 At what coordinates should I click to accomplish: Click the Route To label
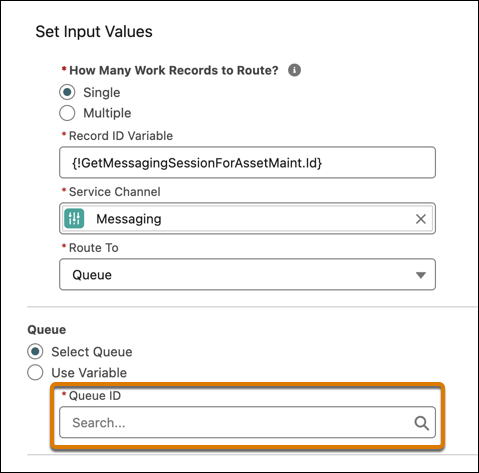[93, 248]
